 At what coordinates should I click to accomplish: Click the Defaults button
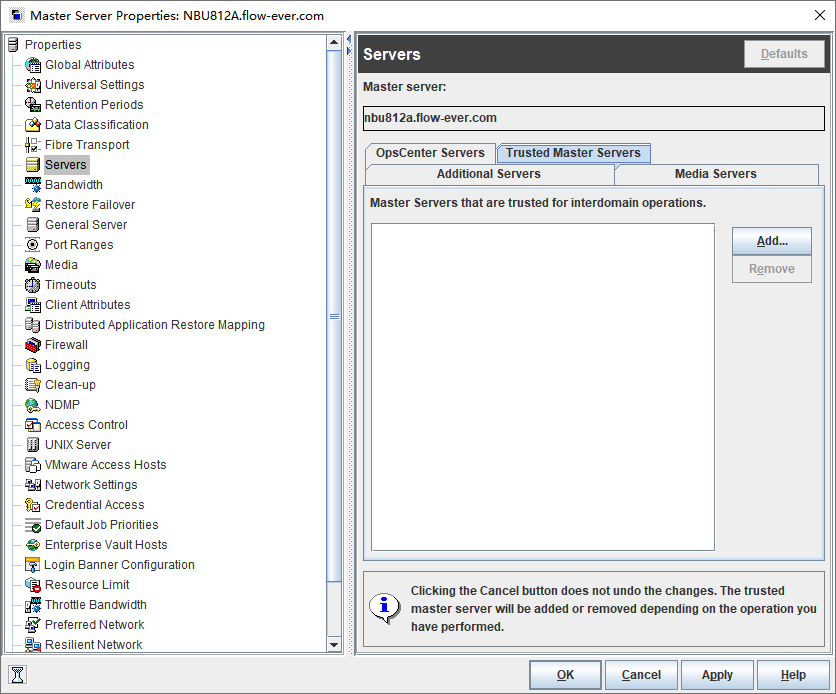784,54
